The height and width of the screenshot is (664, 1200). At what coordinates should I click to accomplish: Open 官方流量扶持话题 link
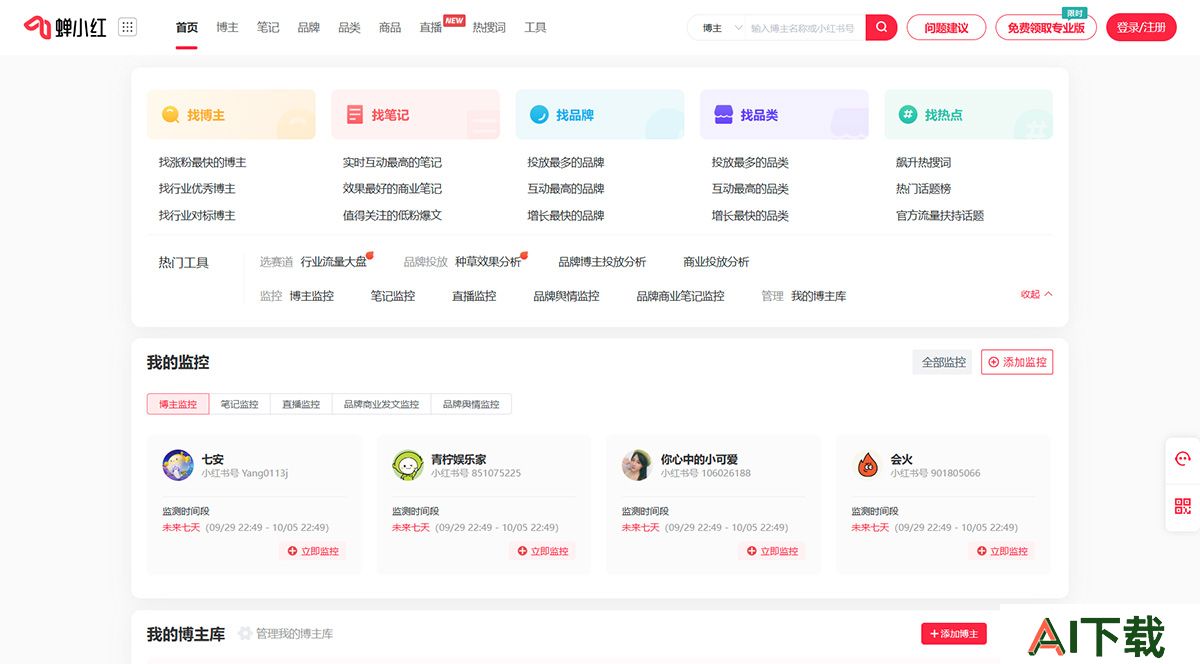(x=940, y=215)
